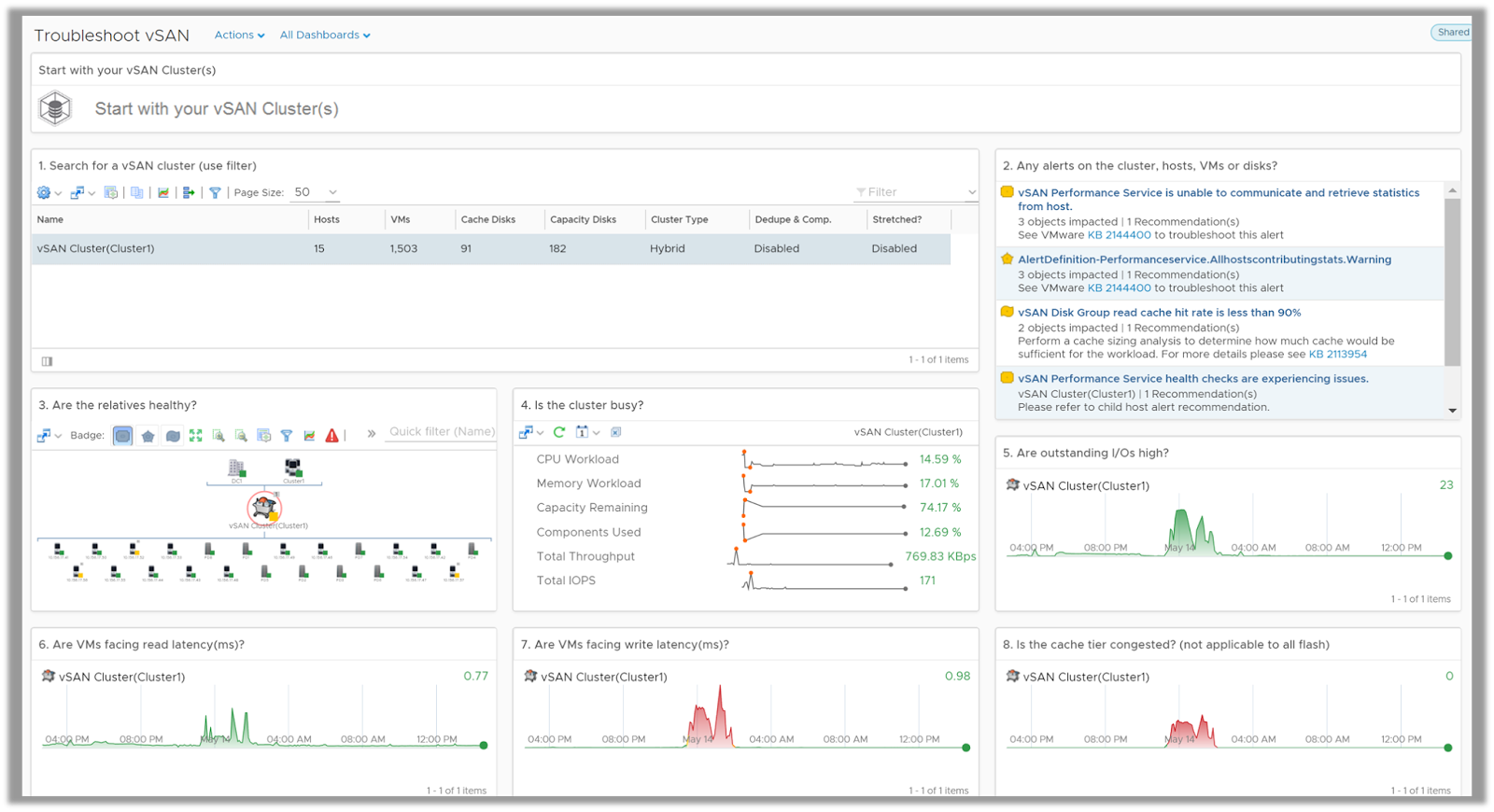
Task: Click the green fit-to-view icon in relatives panel
Action: [x=195, y=436]
